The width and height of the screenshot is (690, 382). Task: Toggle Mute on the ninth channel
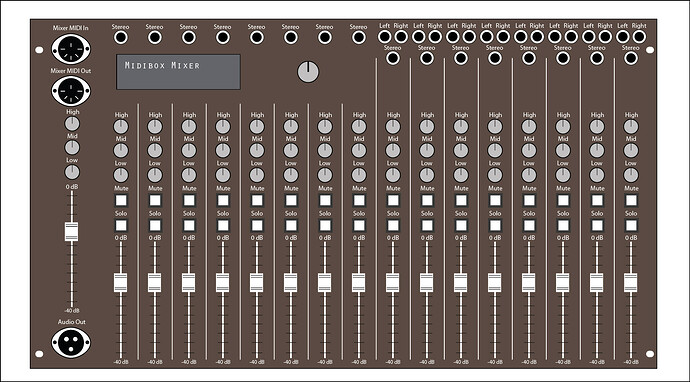pos(393,201)
